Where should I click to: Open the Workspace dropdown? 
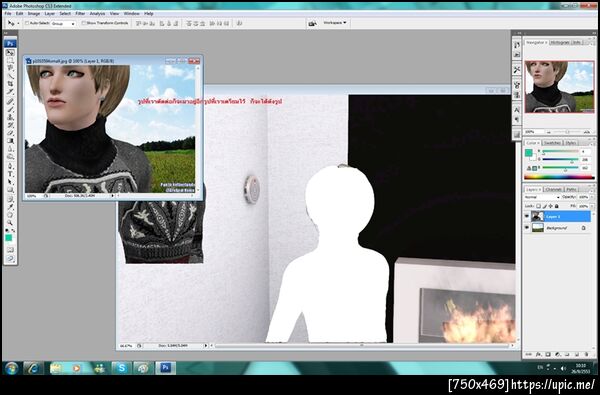coord(335,23)
